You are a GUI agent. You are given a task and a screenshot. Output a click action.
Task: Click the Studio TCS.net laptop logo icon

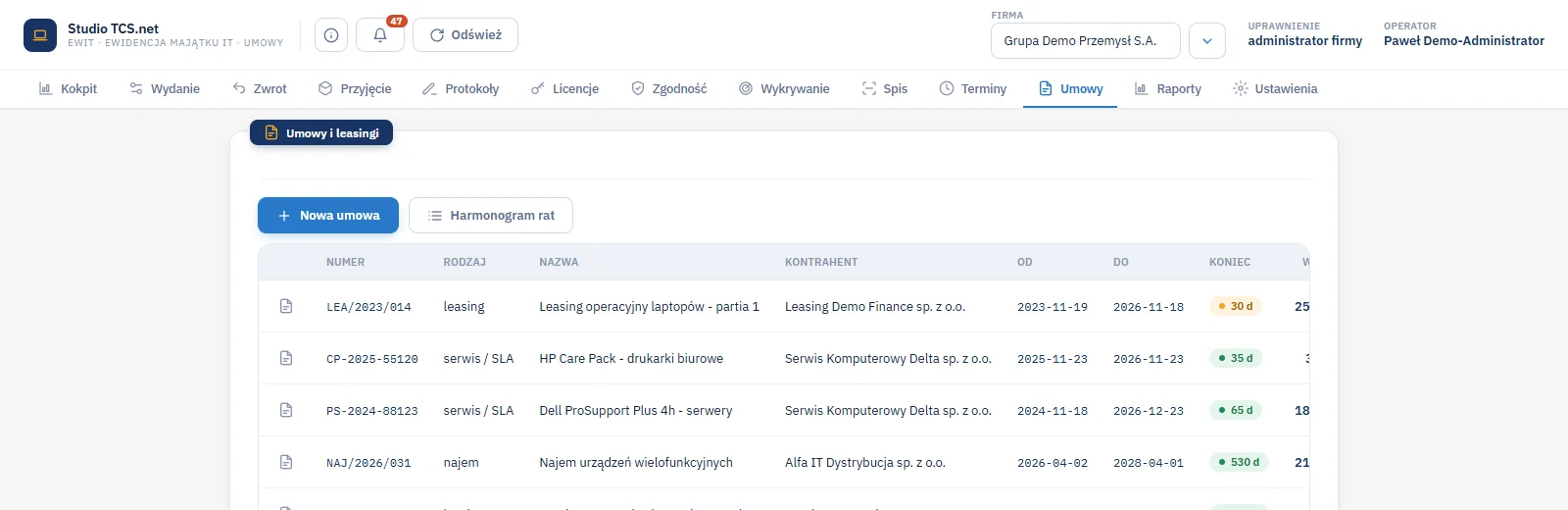point(40,35)
